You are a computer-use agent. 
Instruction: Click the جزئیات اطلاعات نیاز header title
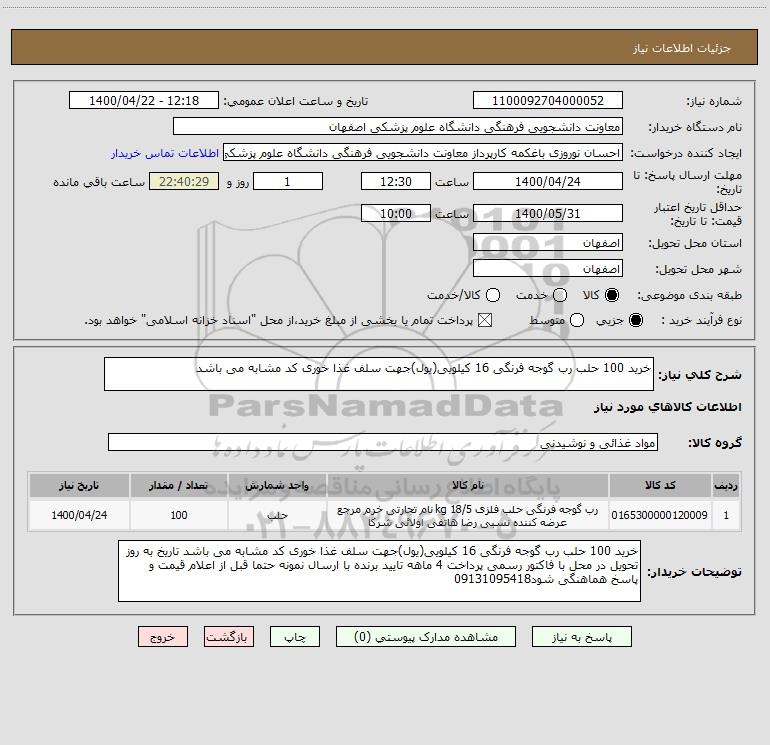(x=682, y=48)
